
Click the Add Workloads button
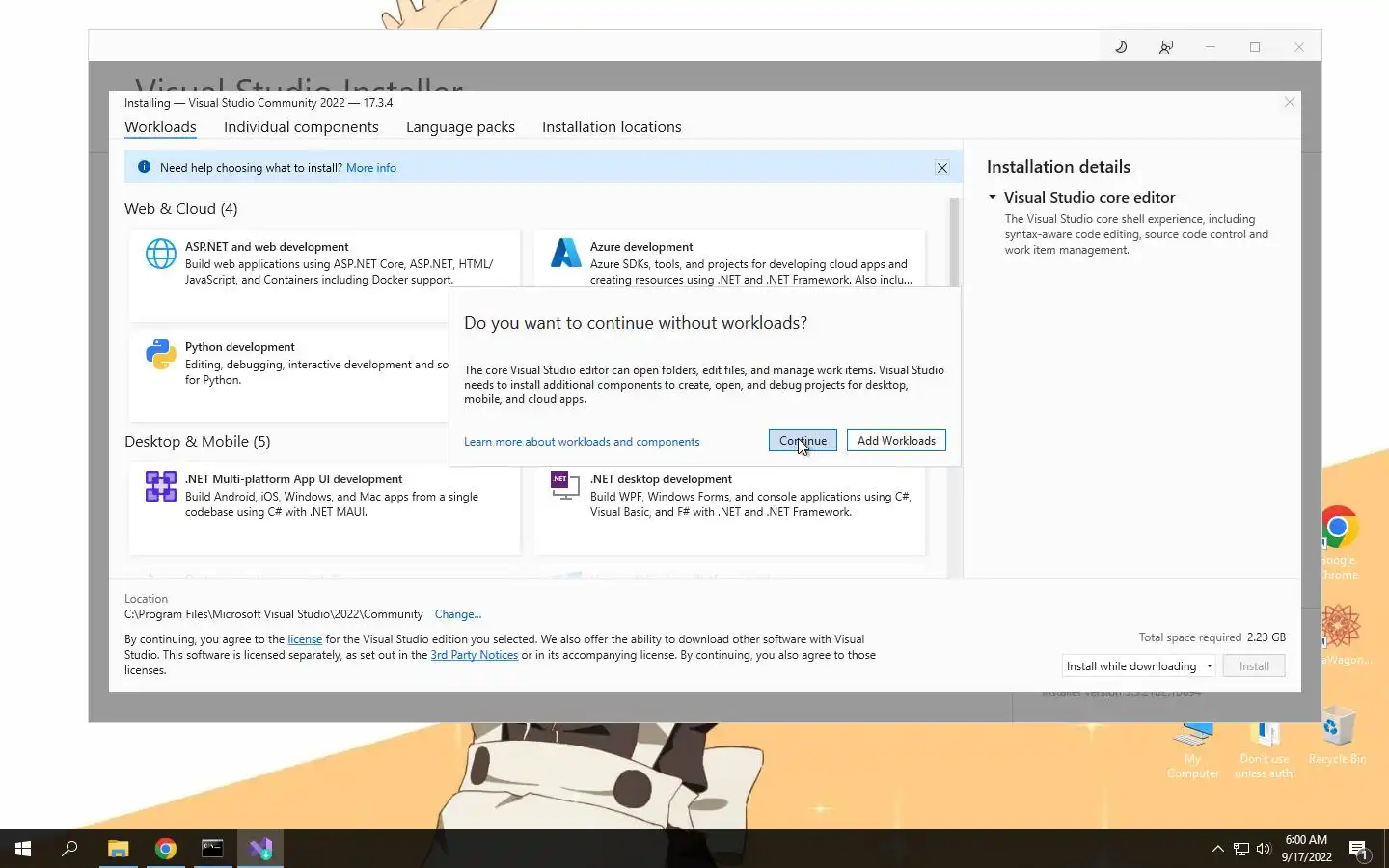[x=896, y=441]
